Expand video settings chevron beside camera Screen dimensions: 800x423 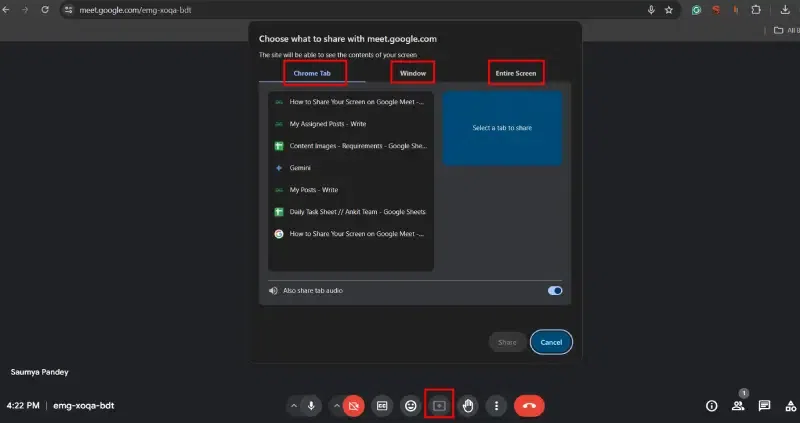point(337,406)
